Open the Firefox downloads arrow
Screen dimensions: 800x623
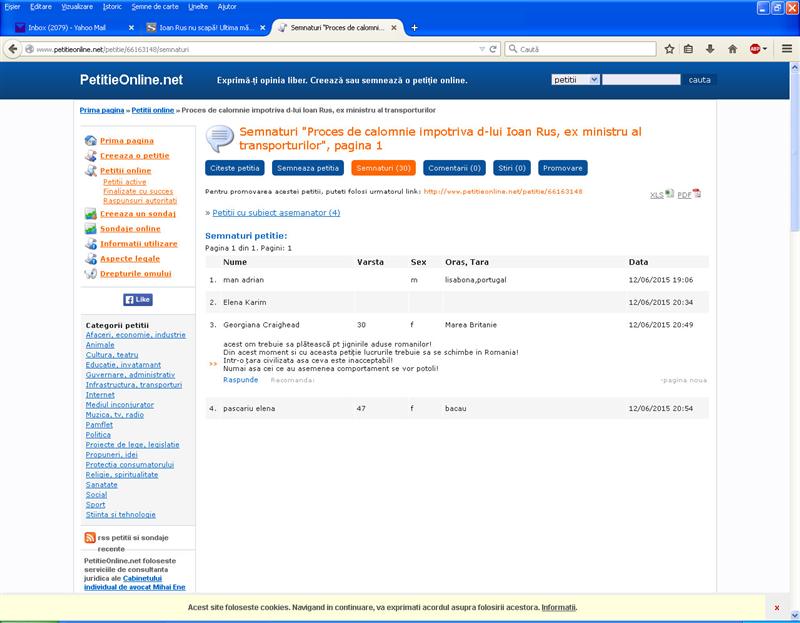[710, 49]
